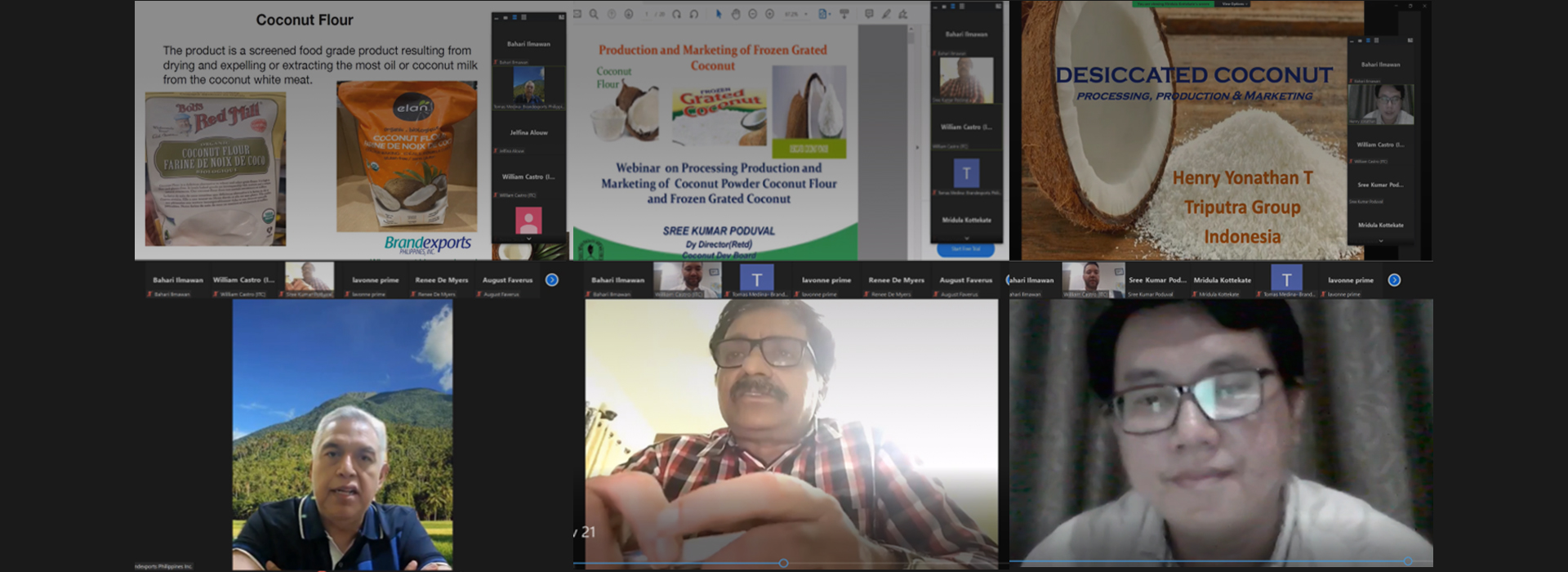Select the hand pan tool

735,14
